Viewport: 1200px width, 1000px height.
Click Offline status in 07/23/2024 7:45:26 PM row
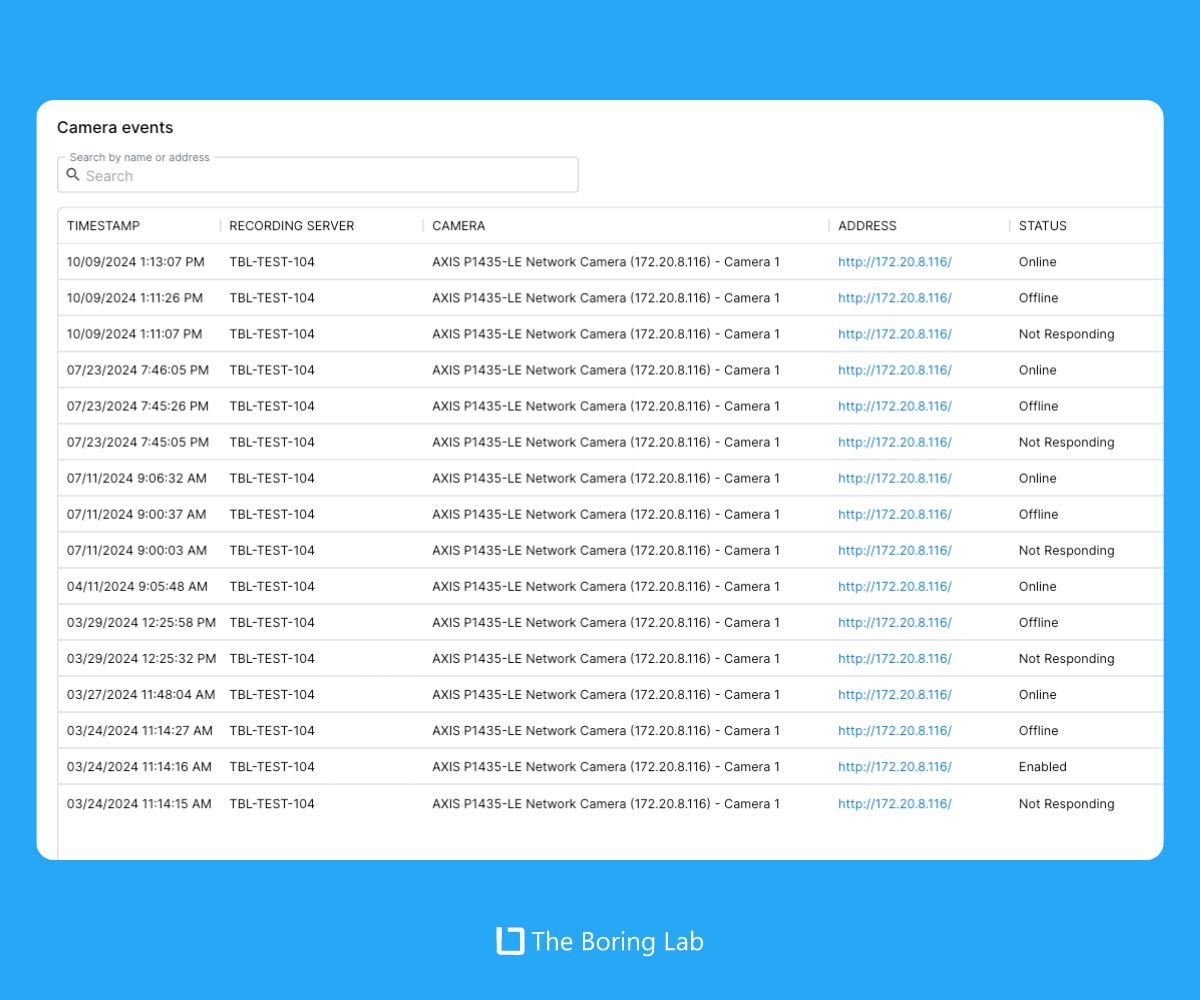[1039, 406]
